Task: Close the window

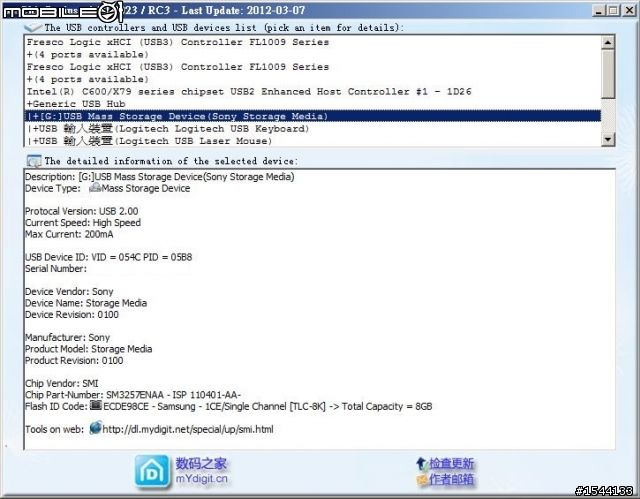Action: (629, 11)
